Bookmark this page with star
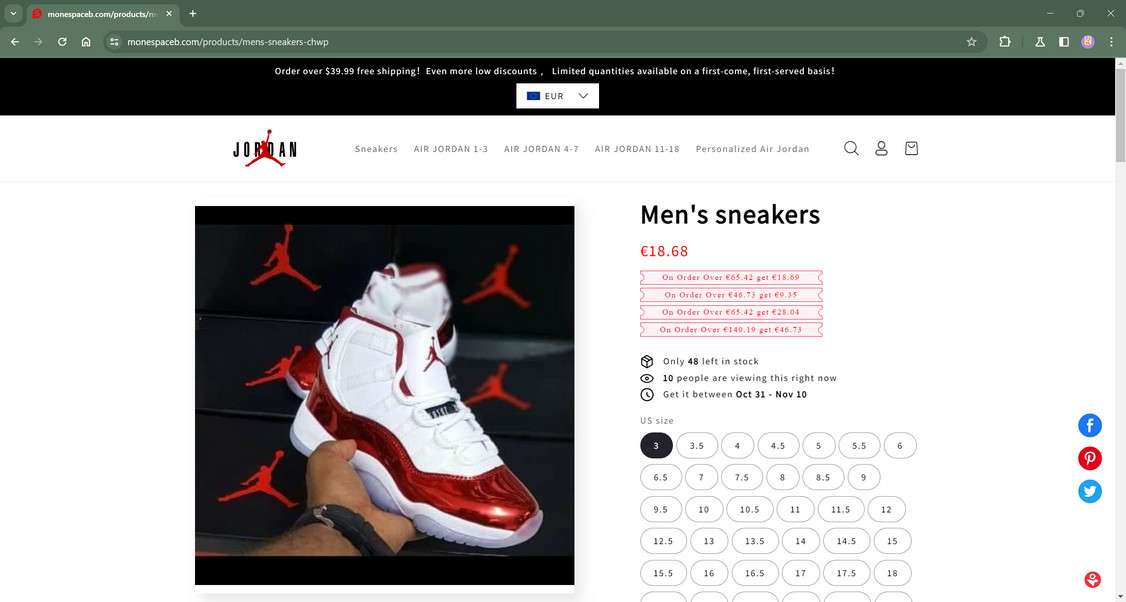Viewport: 1126px width, 602px height. (x=971, y=42)
